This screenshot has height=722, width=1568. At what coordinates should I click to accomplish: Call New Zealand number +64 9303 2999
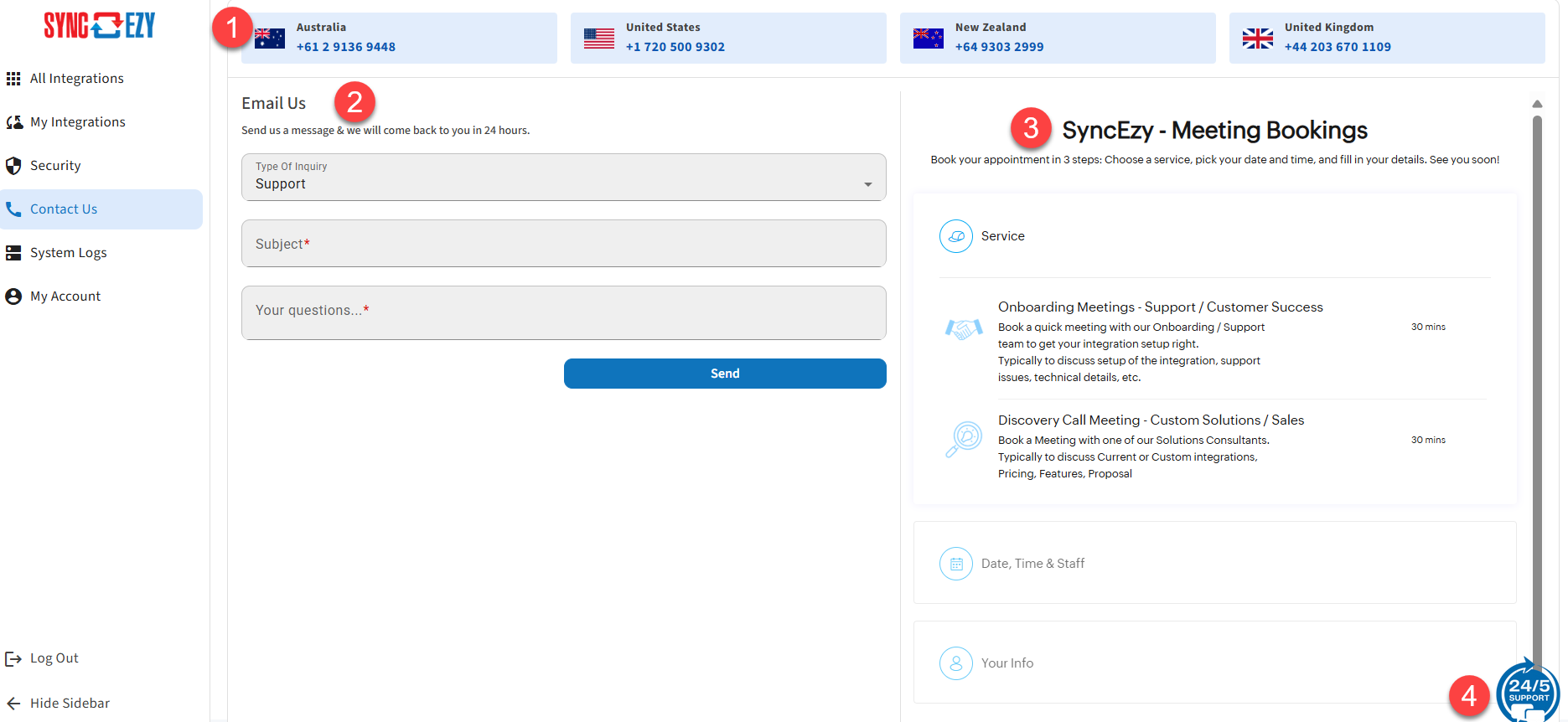1000,48
